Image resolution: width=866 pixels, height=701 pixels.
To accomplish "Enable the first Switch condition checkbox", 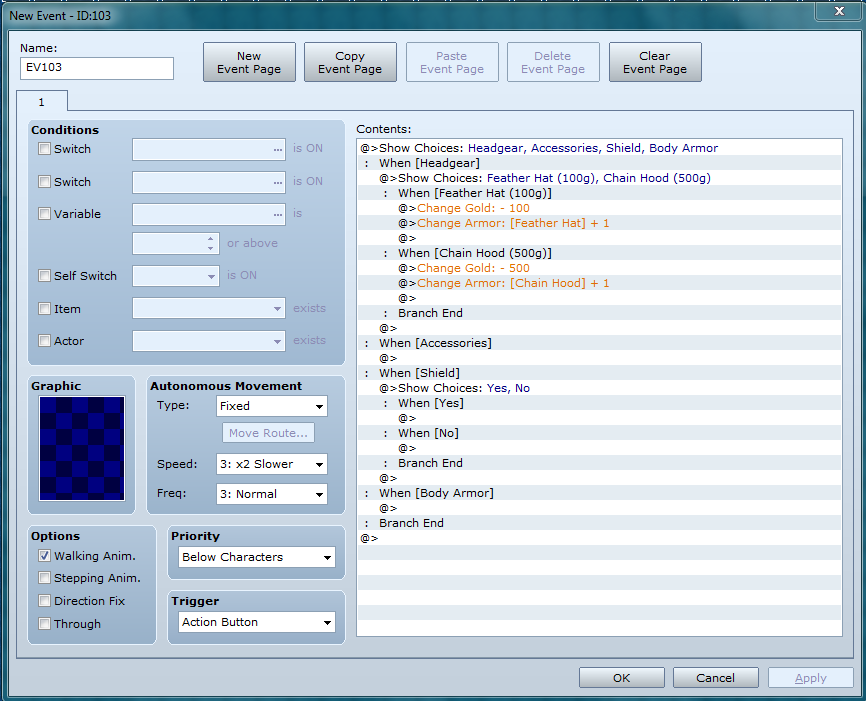I will (x=44, y=149).
